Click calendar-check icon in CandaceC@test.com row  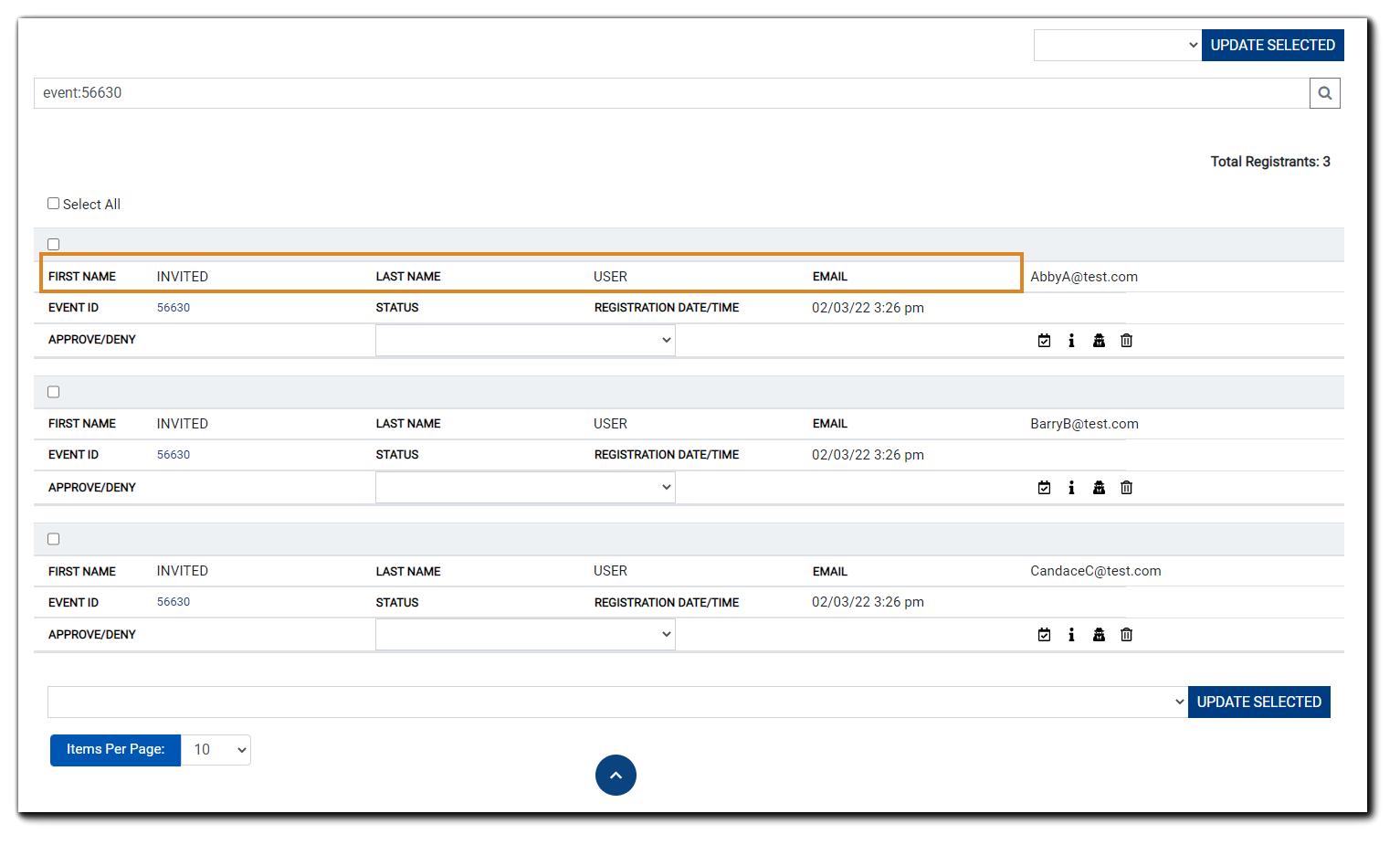tap(1044, 635)
